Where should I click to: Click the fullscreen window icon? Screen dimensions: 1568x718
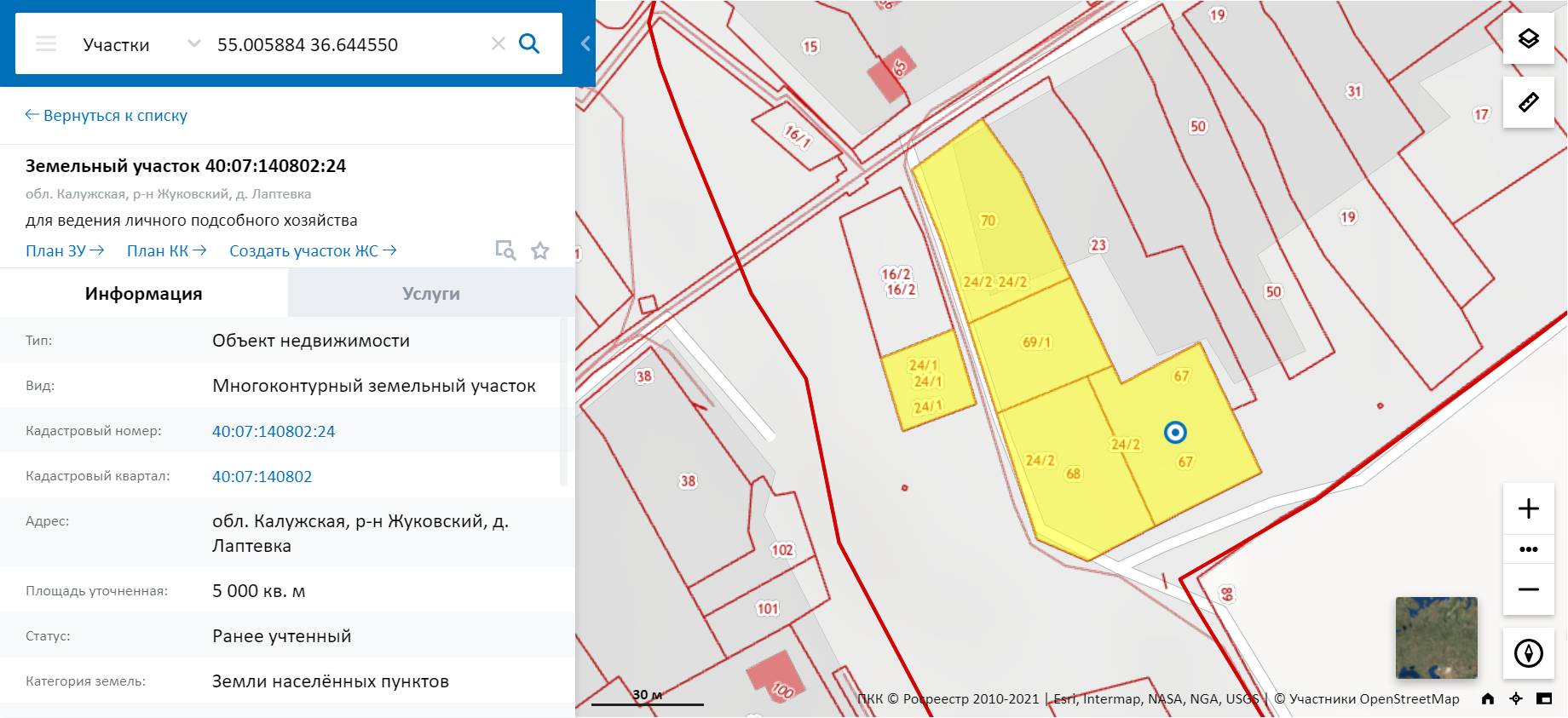(x=1544, y=698)
